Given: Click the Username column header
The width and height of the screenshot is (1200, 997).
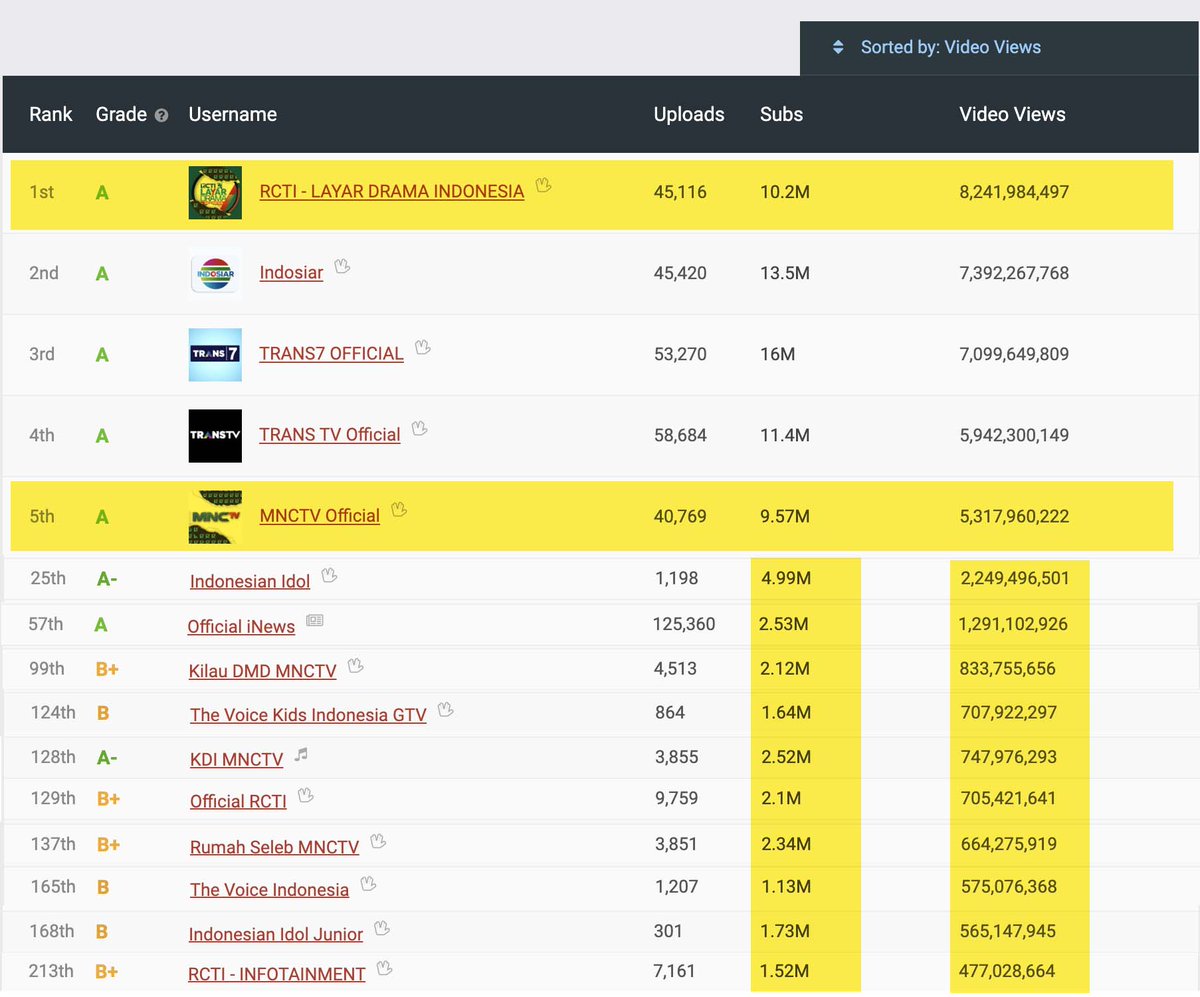Looking at the screenshot, I should pos(233,114).
